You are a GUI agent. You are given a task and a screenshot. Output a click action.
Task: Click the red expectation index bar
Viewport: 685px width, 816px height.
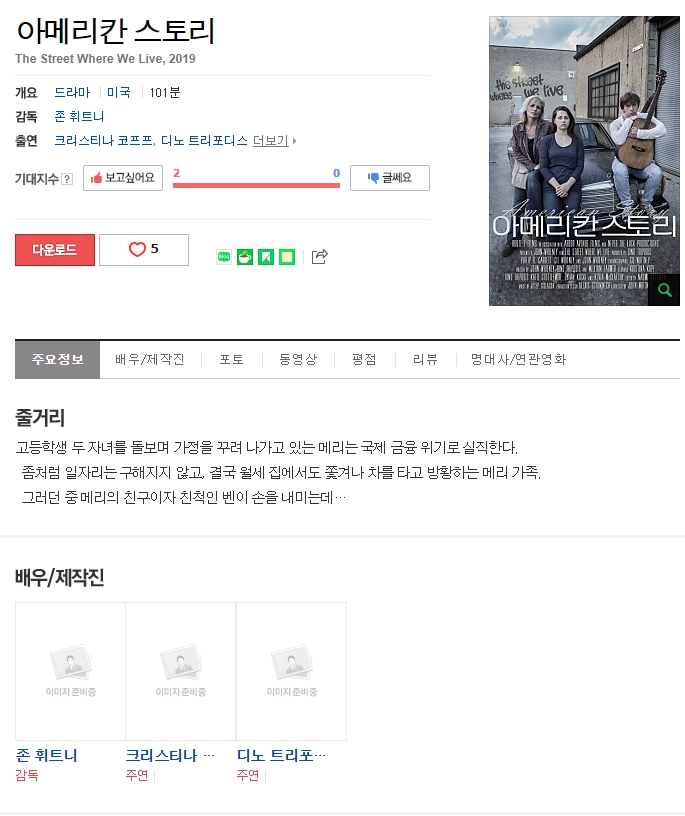[256, 185]
